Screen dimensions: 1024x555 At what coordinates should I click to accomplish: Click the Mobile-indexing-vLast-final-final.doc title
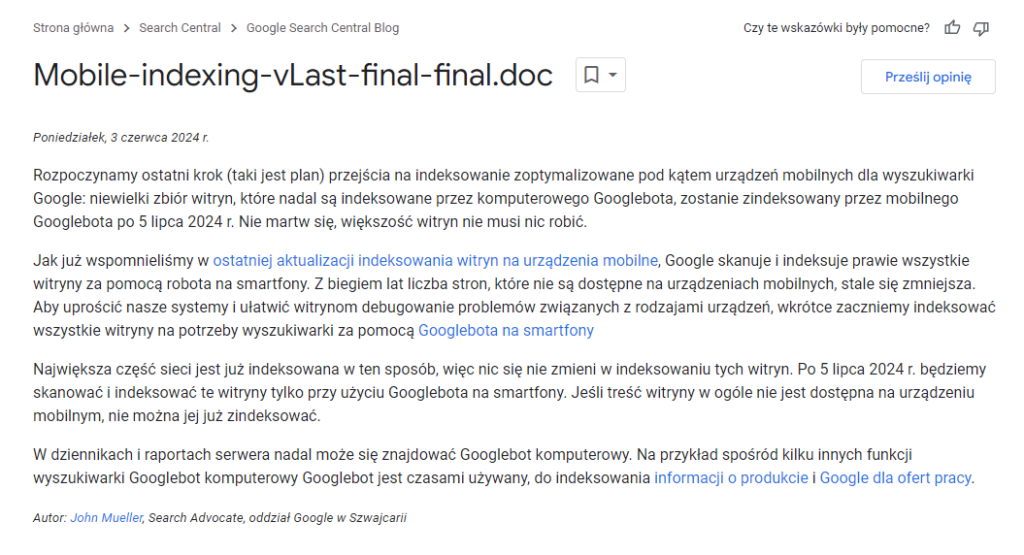293,75
